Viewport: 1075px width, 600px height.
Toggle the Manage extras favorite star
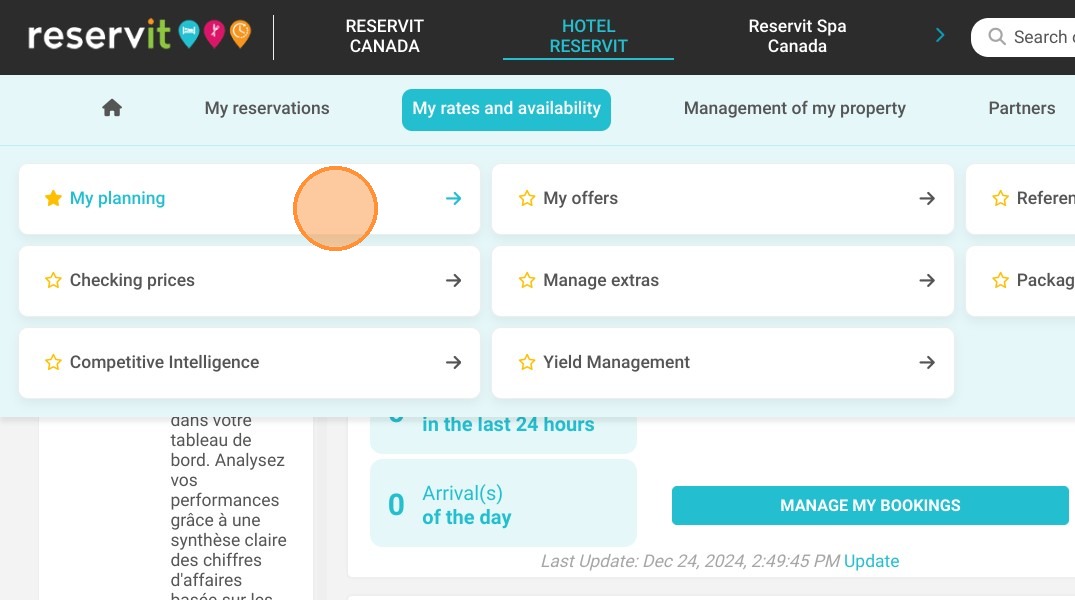coord(527,280)
